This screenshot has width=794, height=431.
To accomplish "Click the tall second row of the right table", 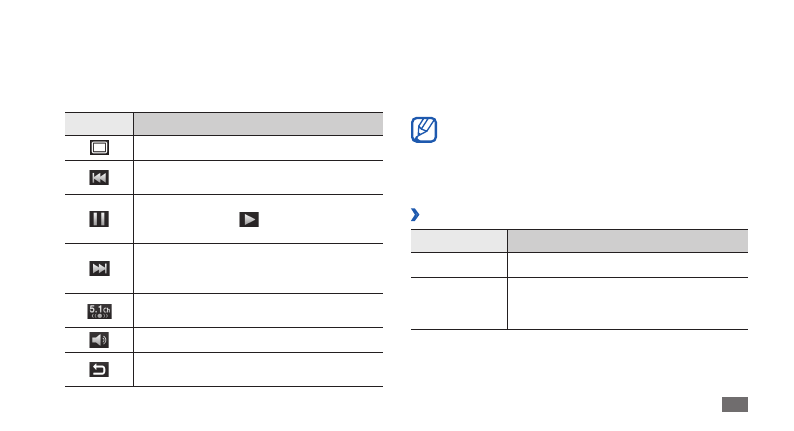I will (x=579, y=303).
